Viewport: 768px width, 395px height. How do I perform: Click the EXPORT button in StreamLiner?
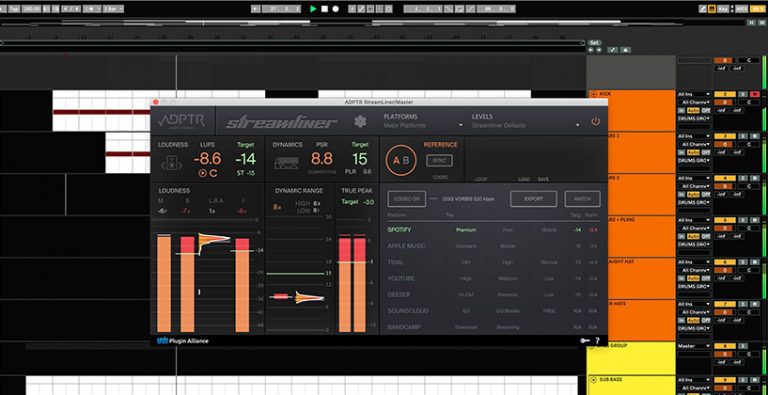tap(533, 199)
